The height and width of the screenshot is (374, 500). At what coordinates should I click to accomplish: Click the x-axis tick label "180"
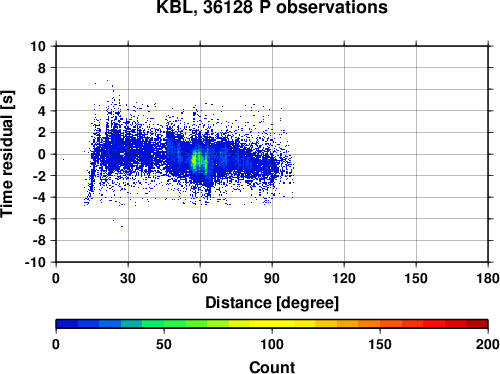pos(488,278)
